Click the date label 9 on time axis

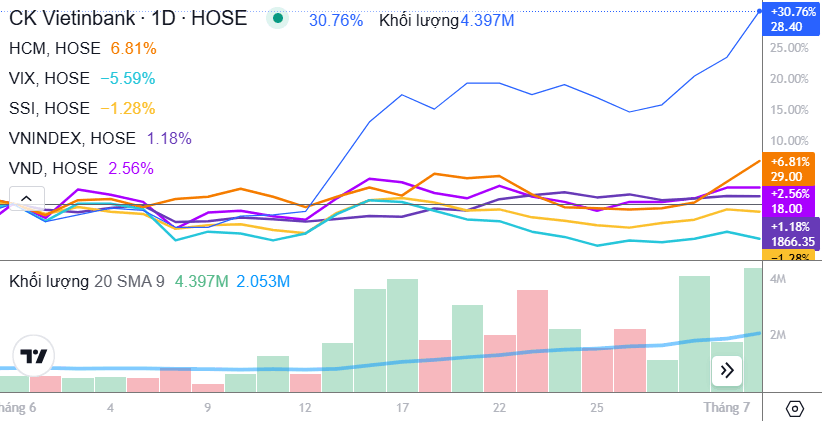tap(208, 407)
